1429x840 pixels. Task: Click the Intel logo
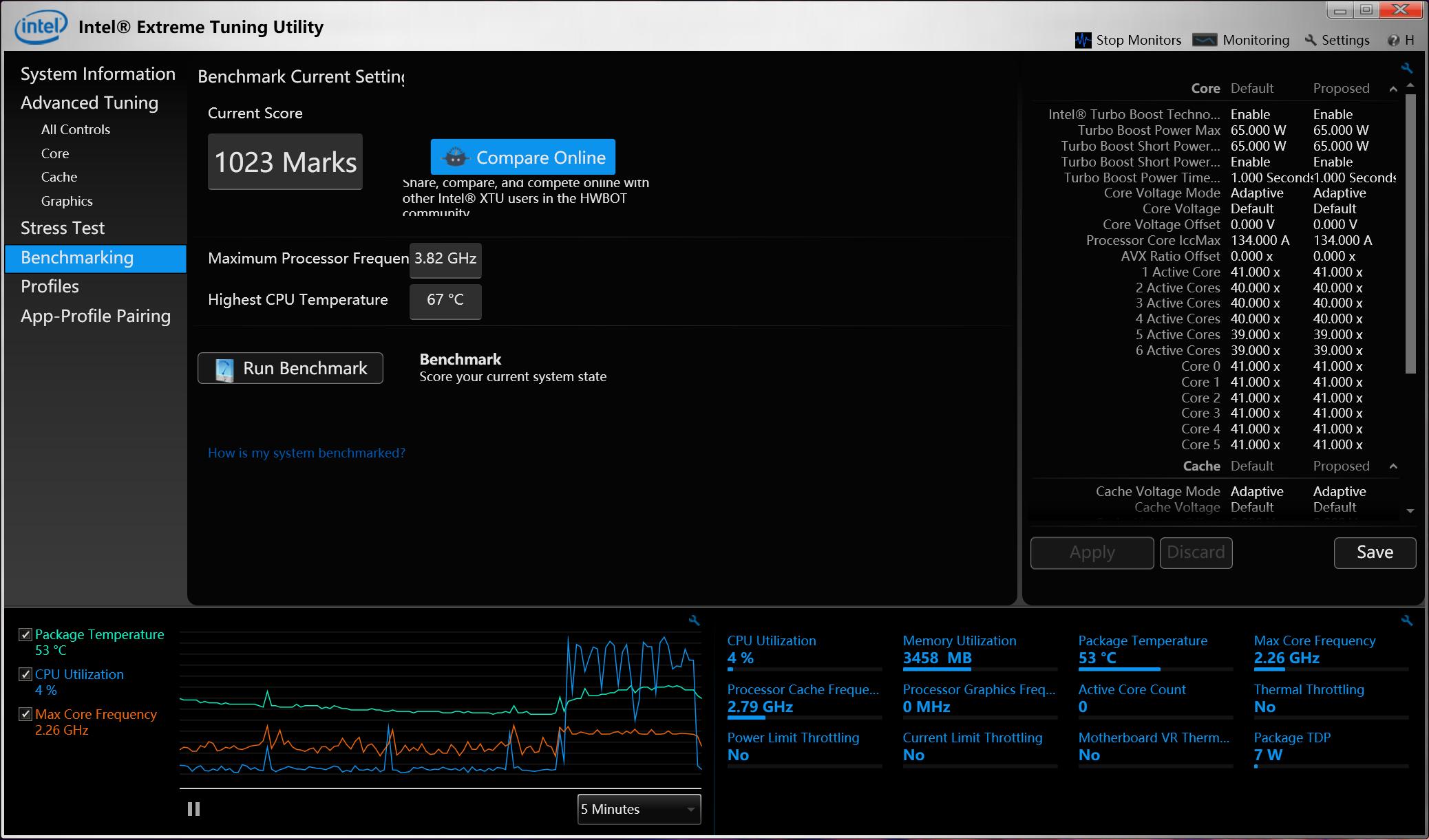pos(41,28)
